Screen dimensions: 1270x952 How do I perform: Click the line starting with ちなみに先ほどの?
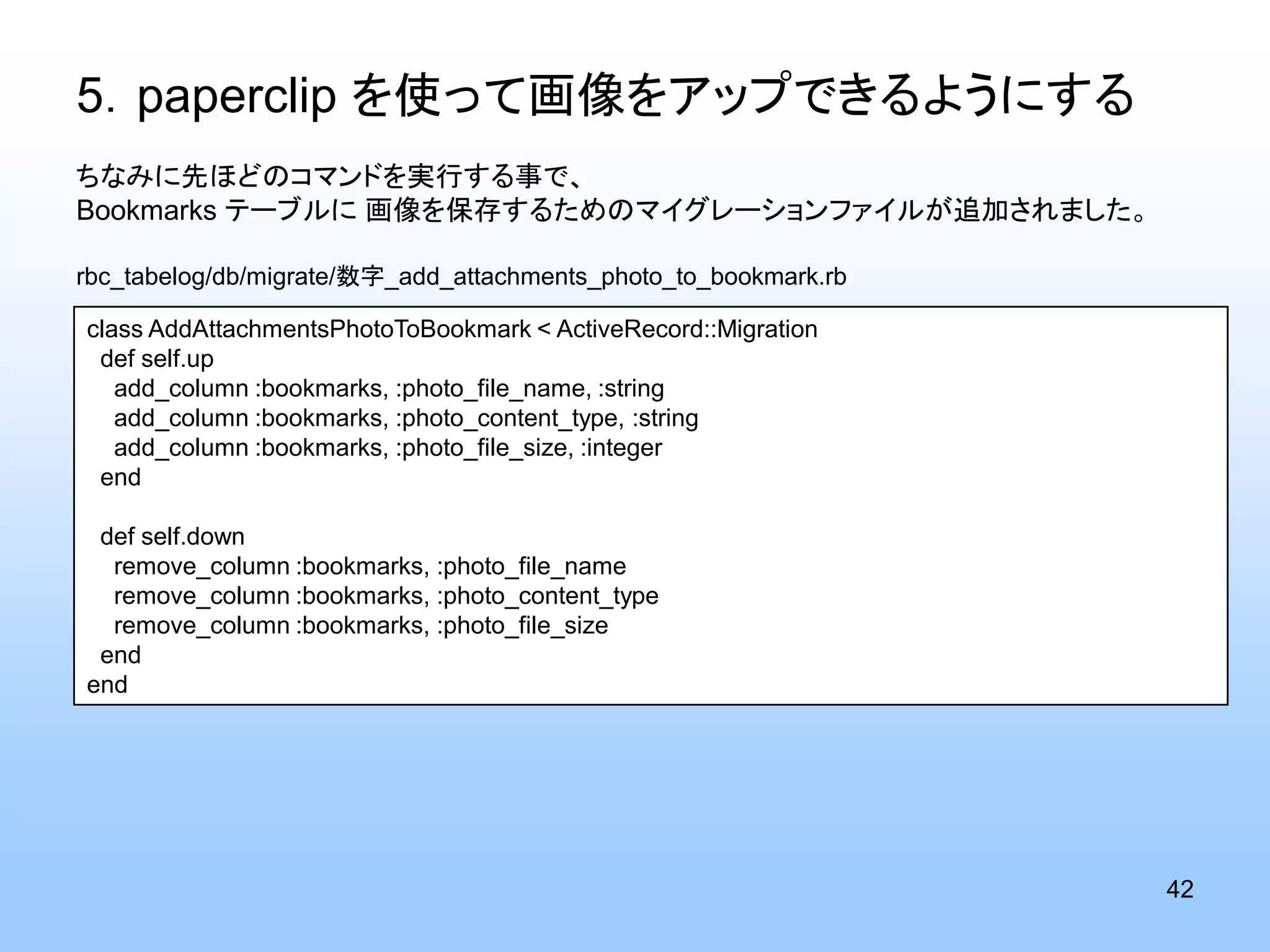click(x=329, y=176)
